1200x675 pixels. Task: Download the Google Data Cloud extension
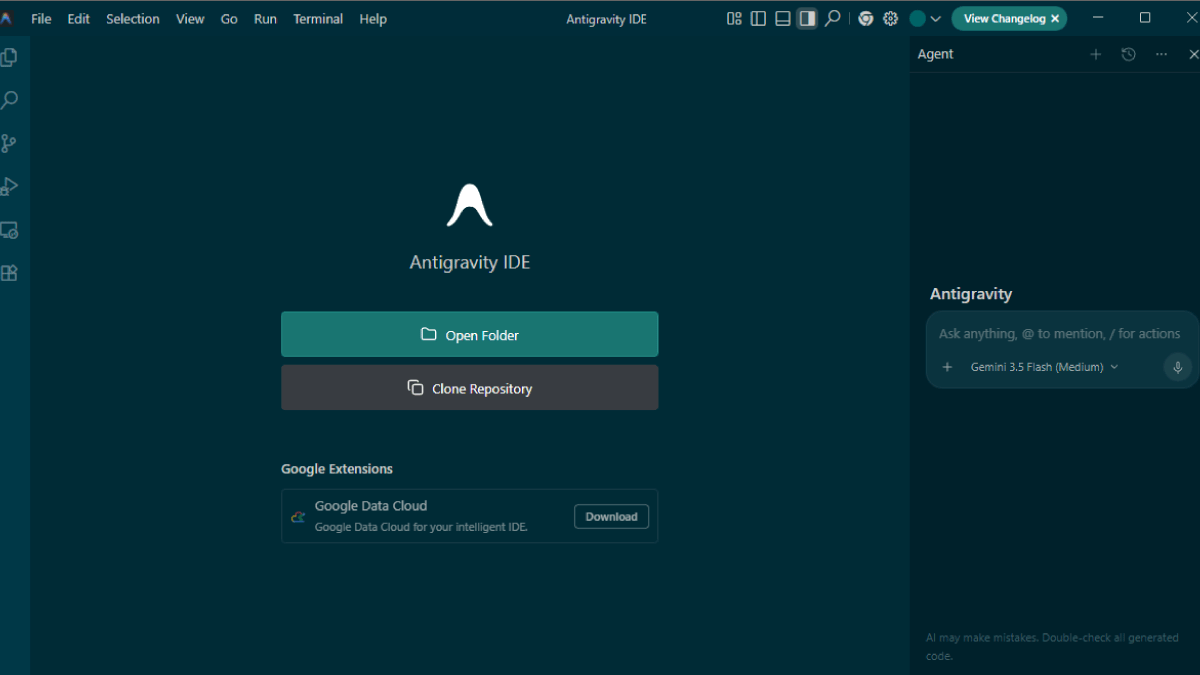click(x=611, y=517)
